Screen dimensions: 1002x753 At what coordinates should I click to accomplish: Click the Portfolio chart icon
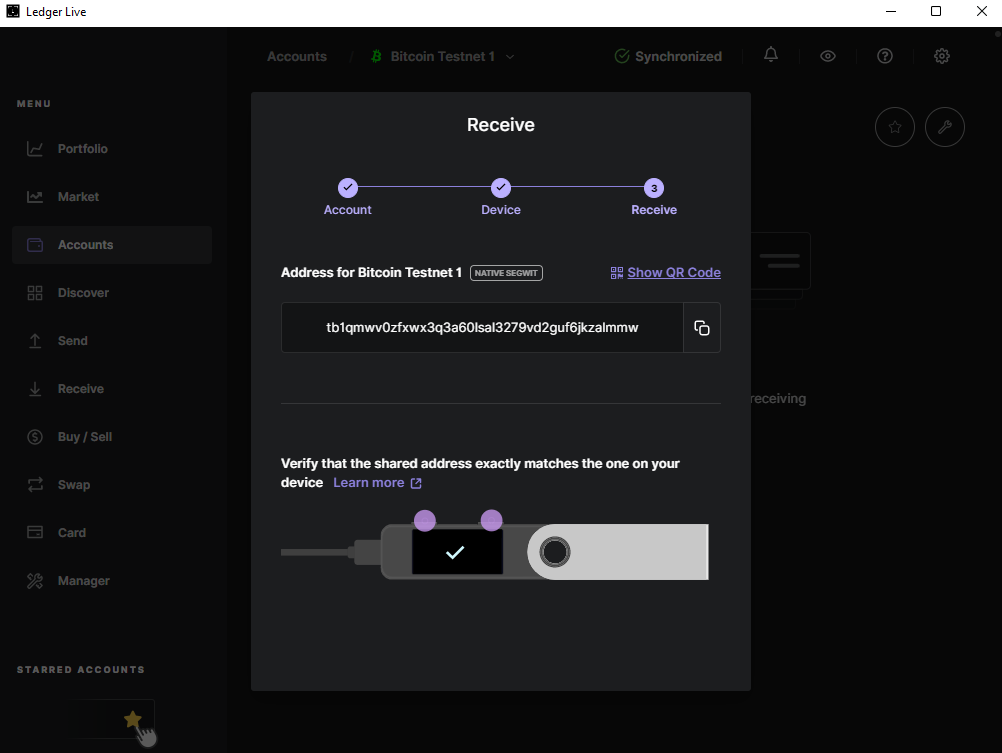click(x=35, y=149)
